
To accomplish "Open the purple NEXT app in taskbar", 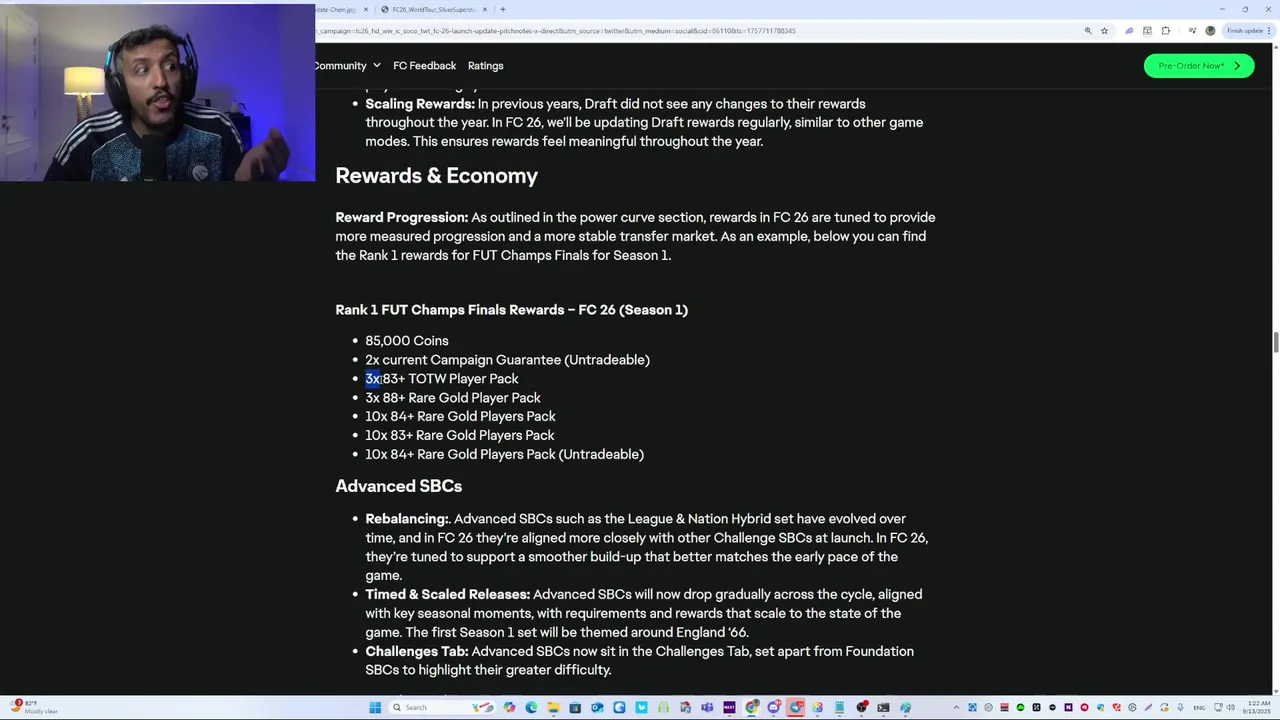I will pyautogui.click(x=730, y=707).
